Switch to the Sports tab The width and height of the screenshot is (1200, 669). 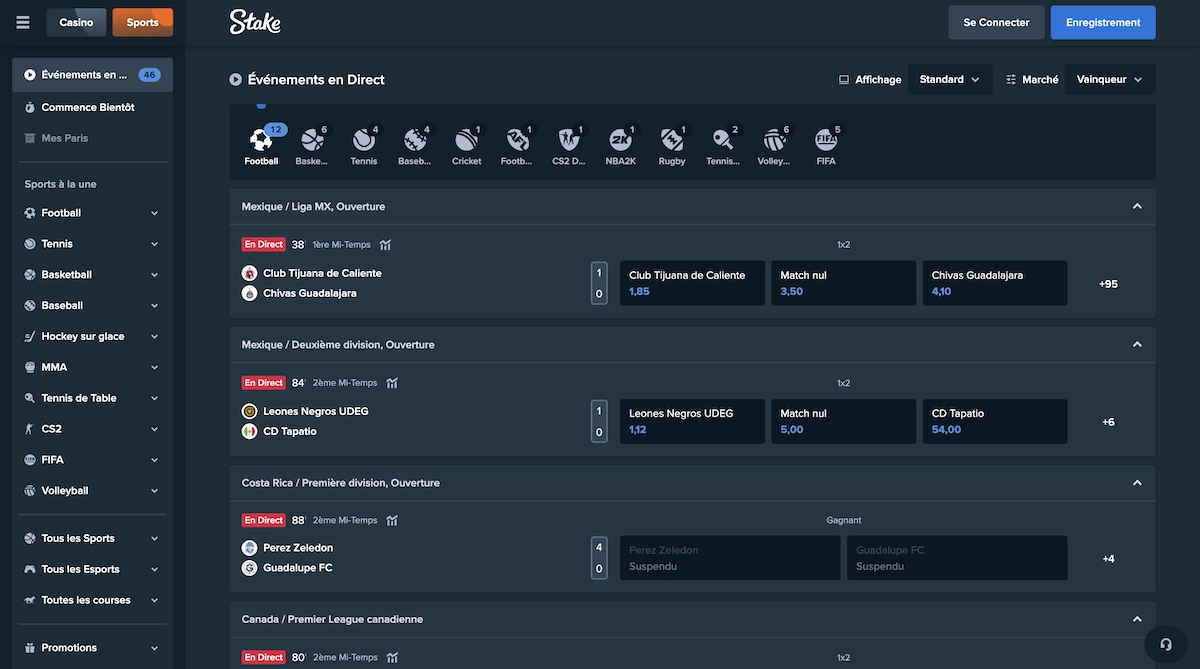point(142,22)
